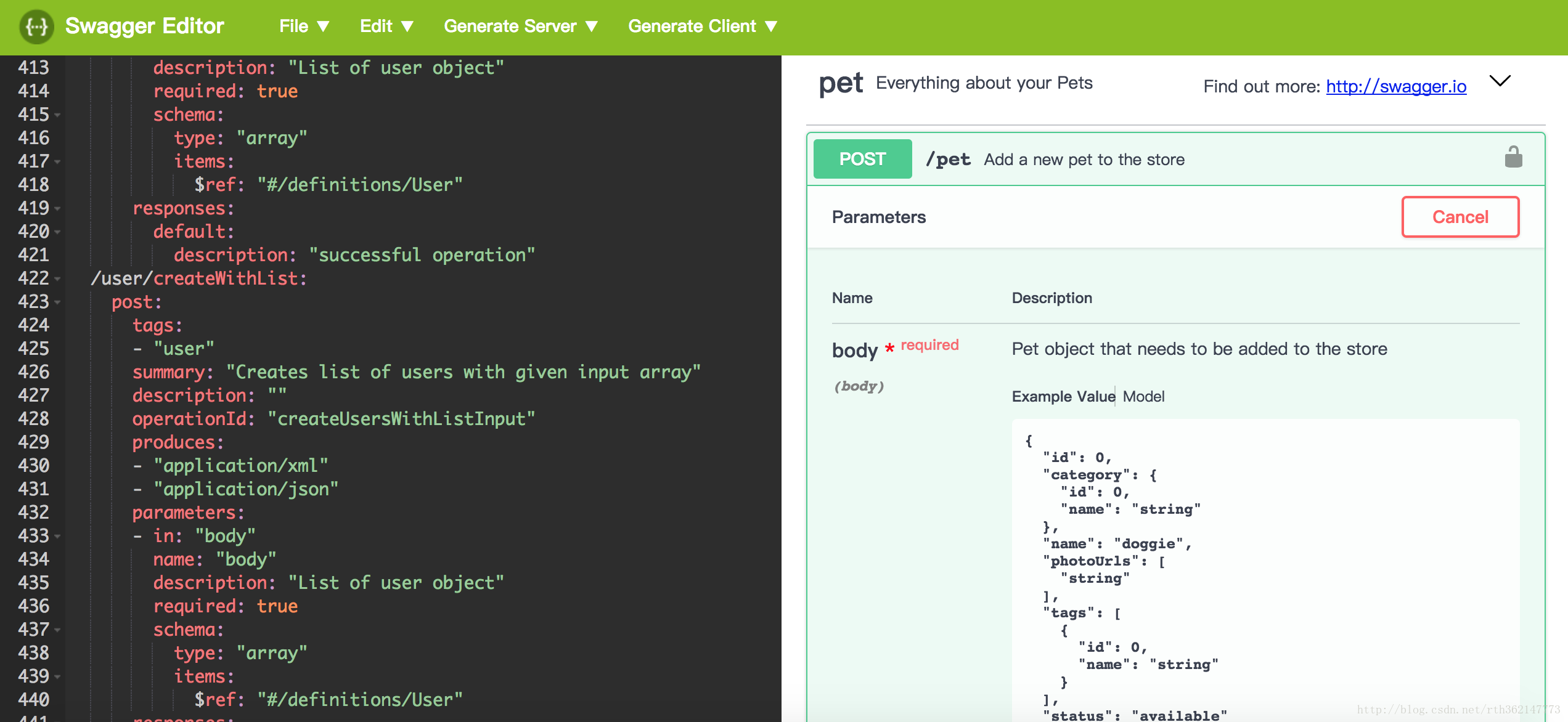The width and height of the screenshot is (1568, 722).
Task: Open the http://swagger.io link
Action: tap(1395, 86)
